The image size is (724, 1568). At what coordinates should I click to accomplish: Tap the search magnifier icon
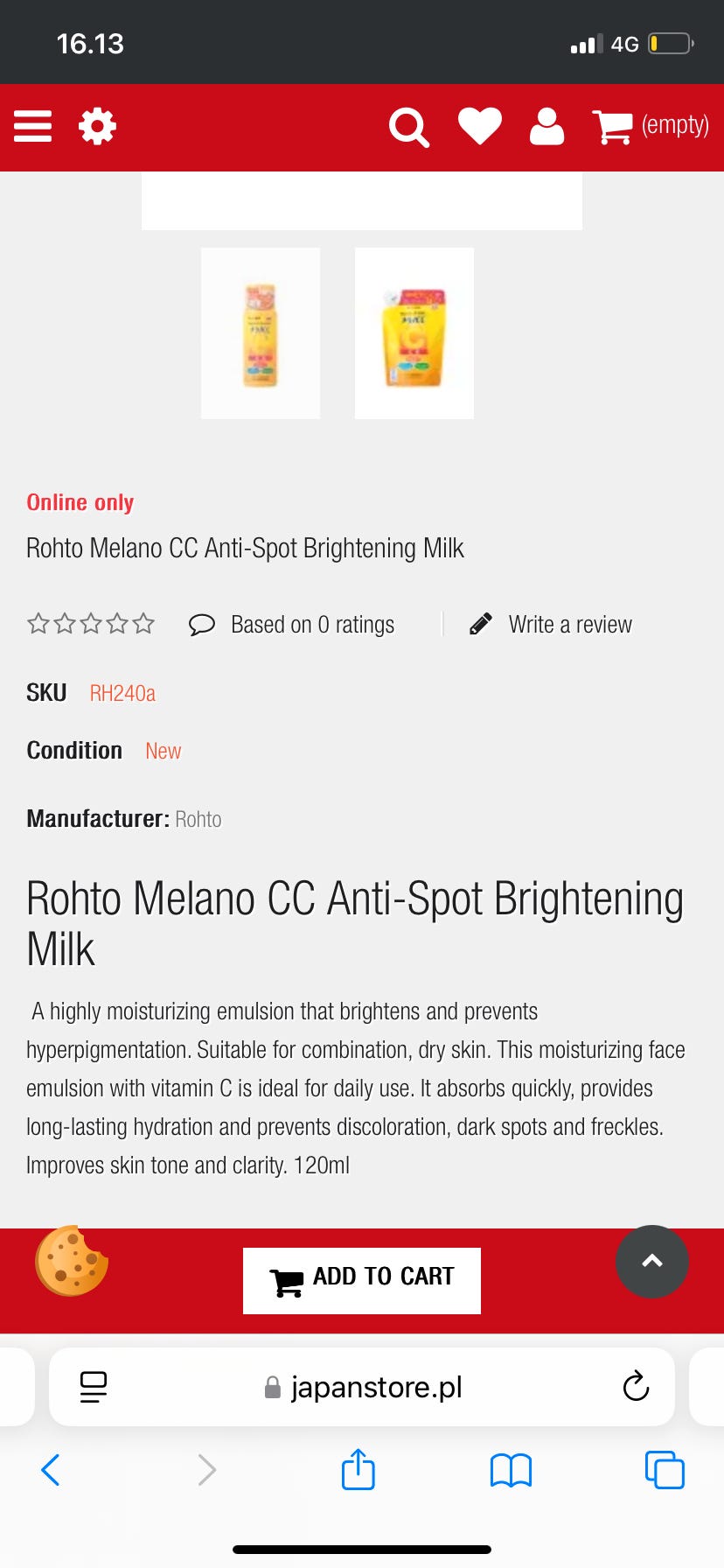point(408,128)
